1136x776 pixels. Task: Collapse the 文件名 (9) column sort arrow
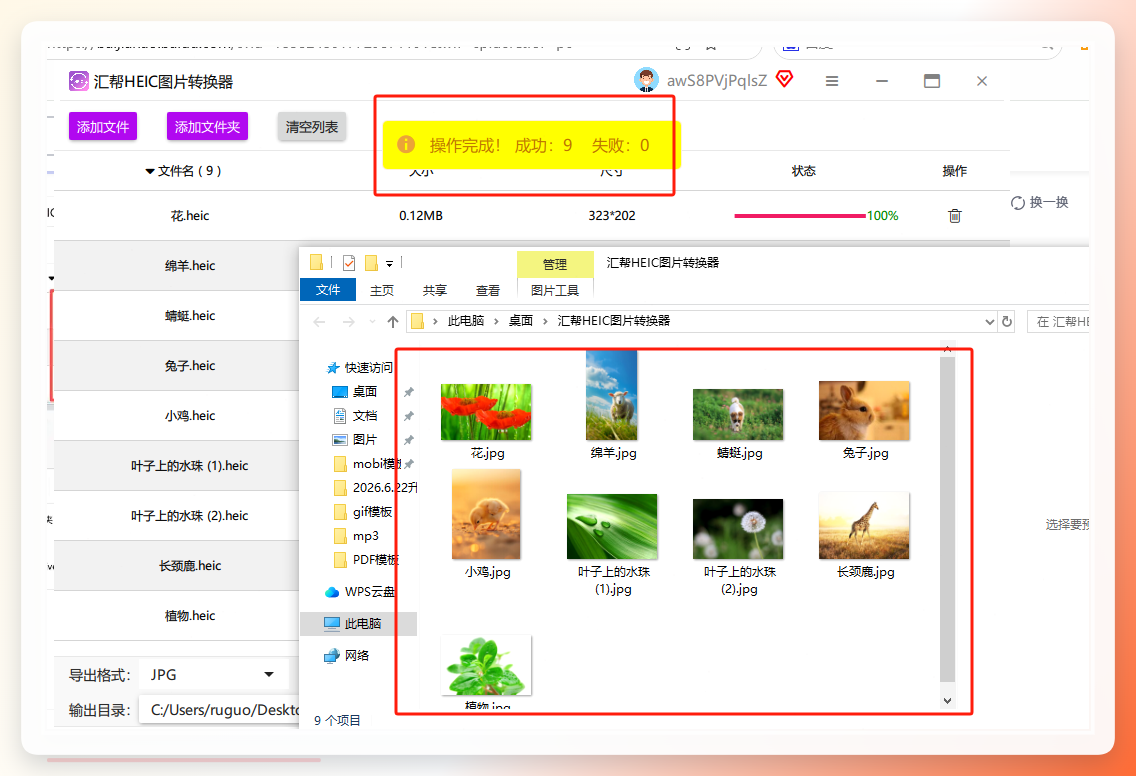150,172
